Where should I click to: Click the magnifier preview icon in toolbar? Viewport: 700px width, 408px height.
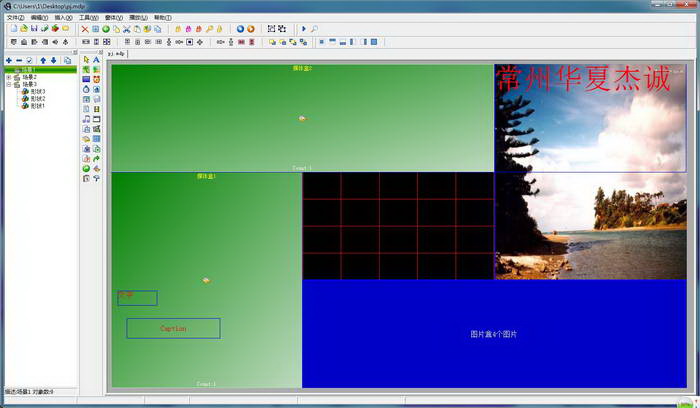315,29
